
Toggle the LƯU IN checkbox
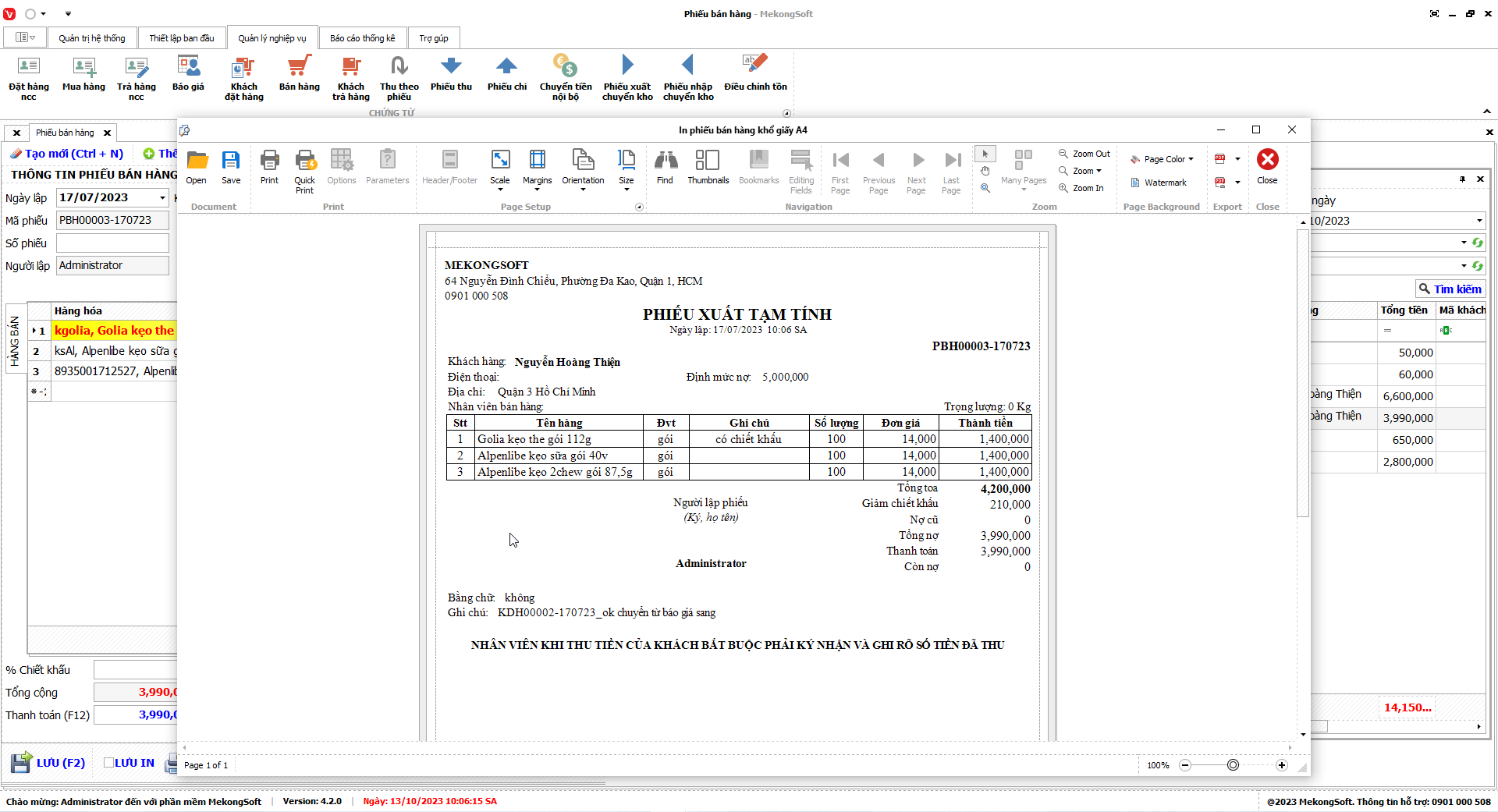[109, 763]
